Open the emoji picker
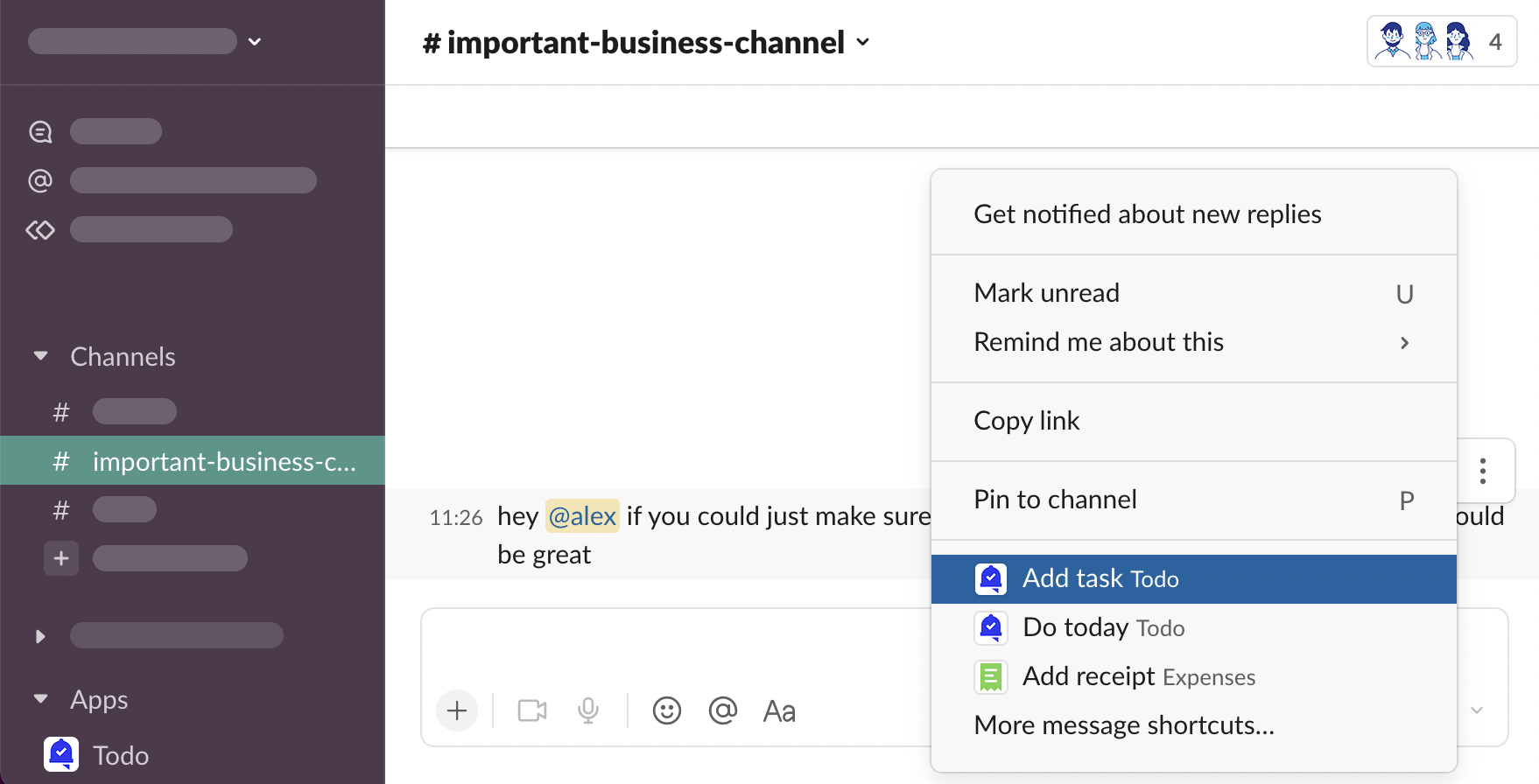Viewport: 1539px width, 784px height. [x=666, y=710]
